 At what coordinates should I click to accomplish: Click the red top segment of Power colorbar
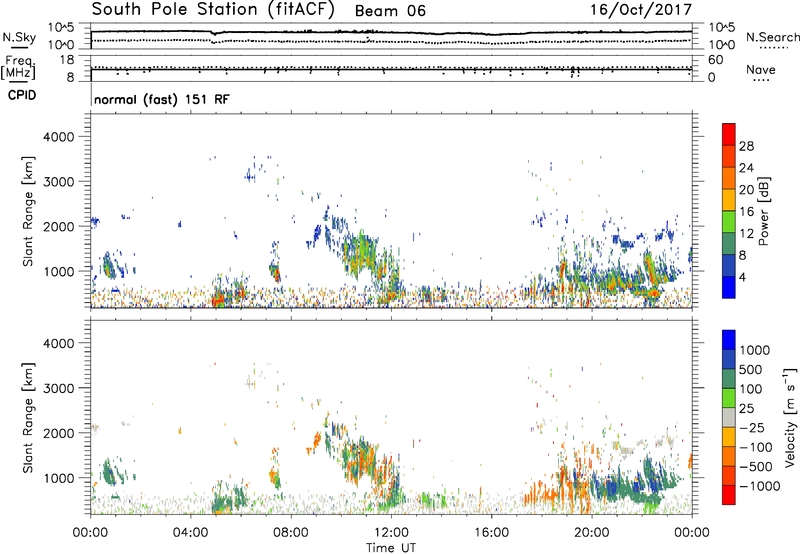(x=729, y=135)
